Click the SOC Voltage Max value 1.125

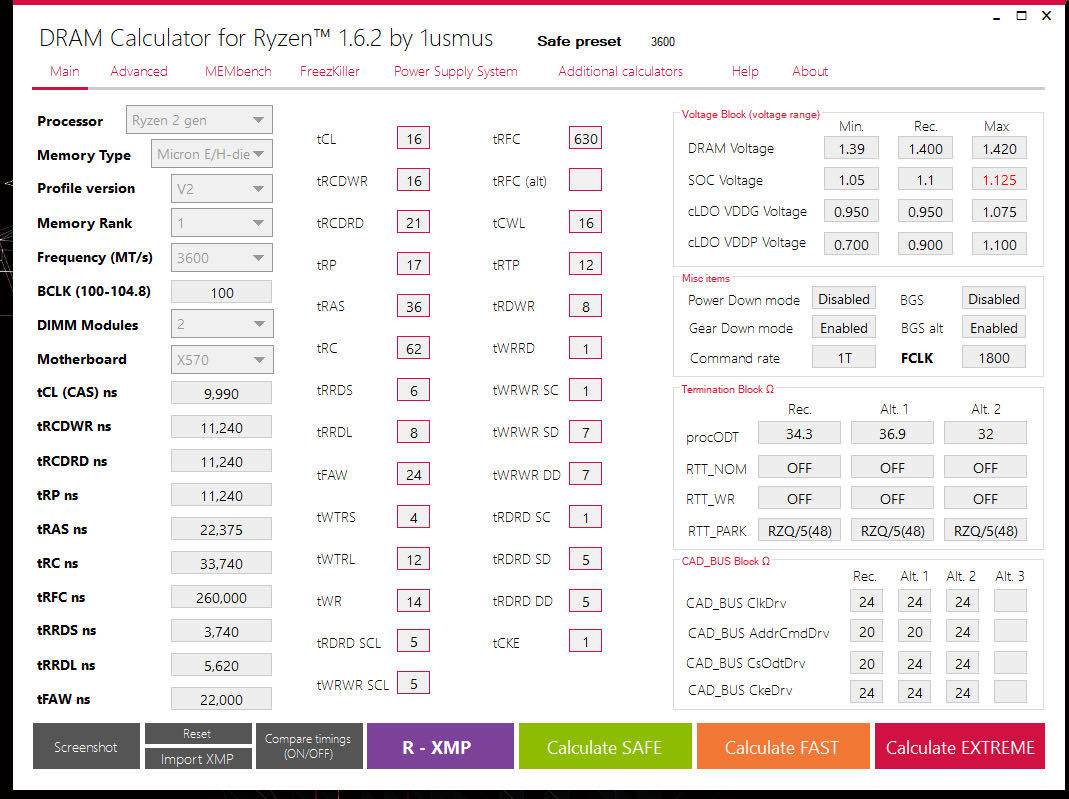[999, 180]
